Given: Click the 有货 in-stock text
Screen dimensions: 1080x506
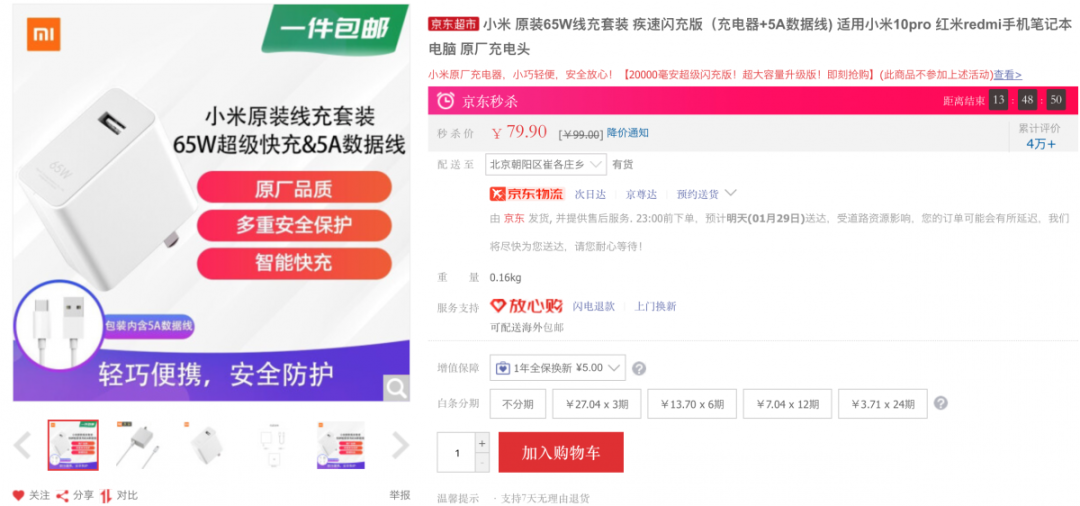Looking at the screenshot, I should [x=623, y=165].
